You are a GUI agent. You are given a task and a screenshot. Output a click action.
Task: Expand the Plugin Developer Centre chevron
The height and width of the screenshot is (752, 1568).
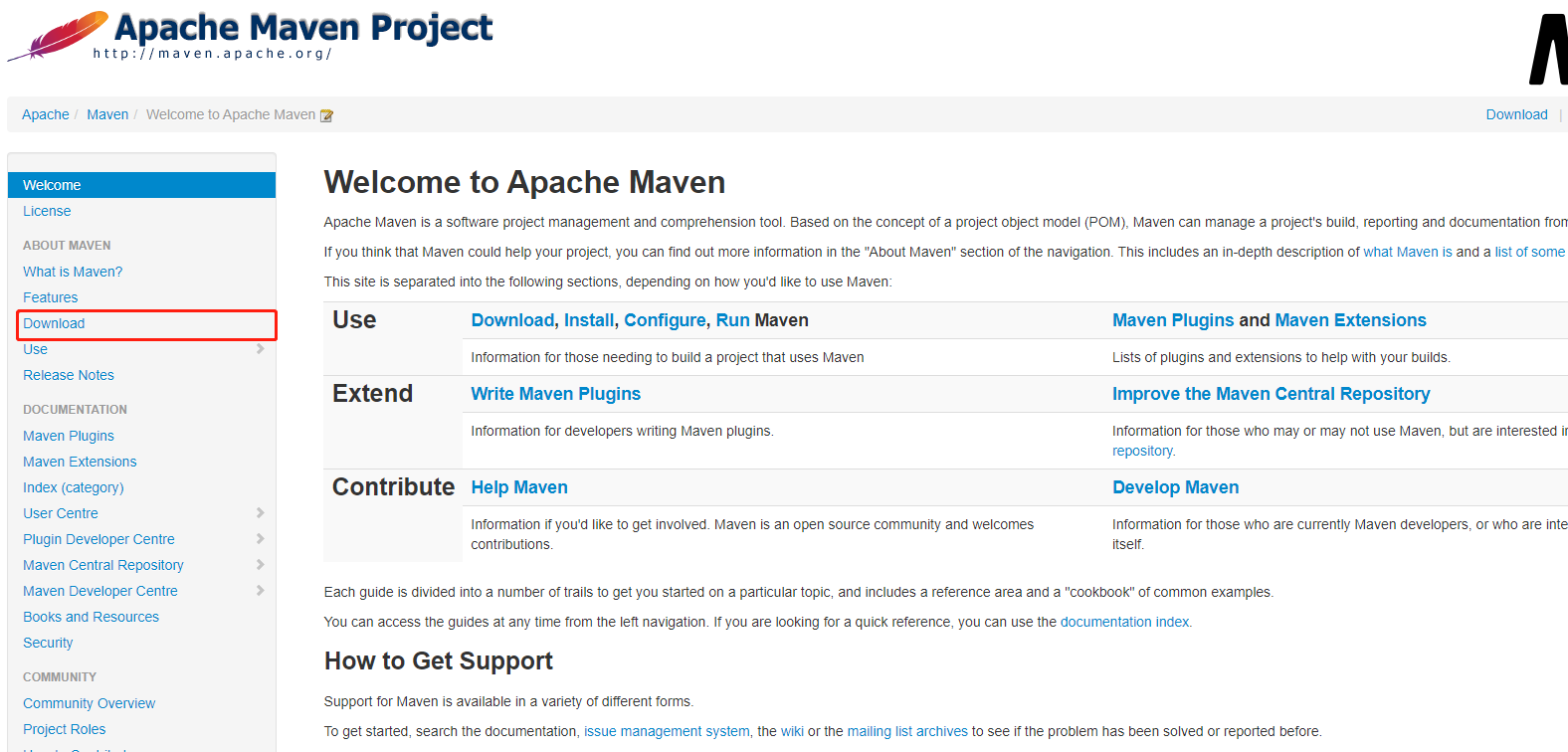[x=261, y=539]
